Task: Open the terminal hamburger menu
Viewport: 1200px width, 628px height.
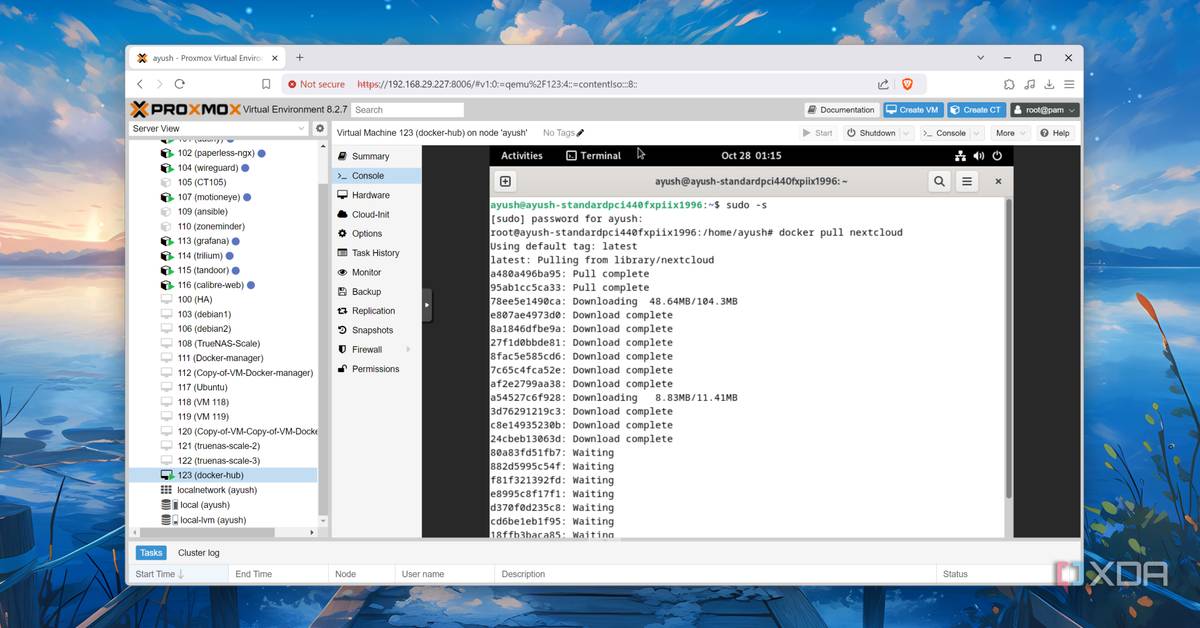Action: coord(967,182)
